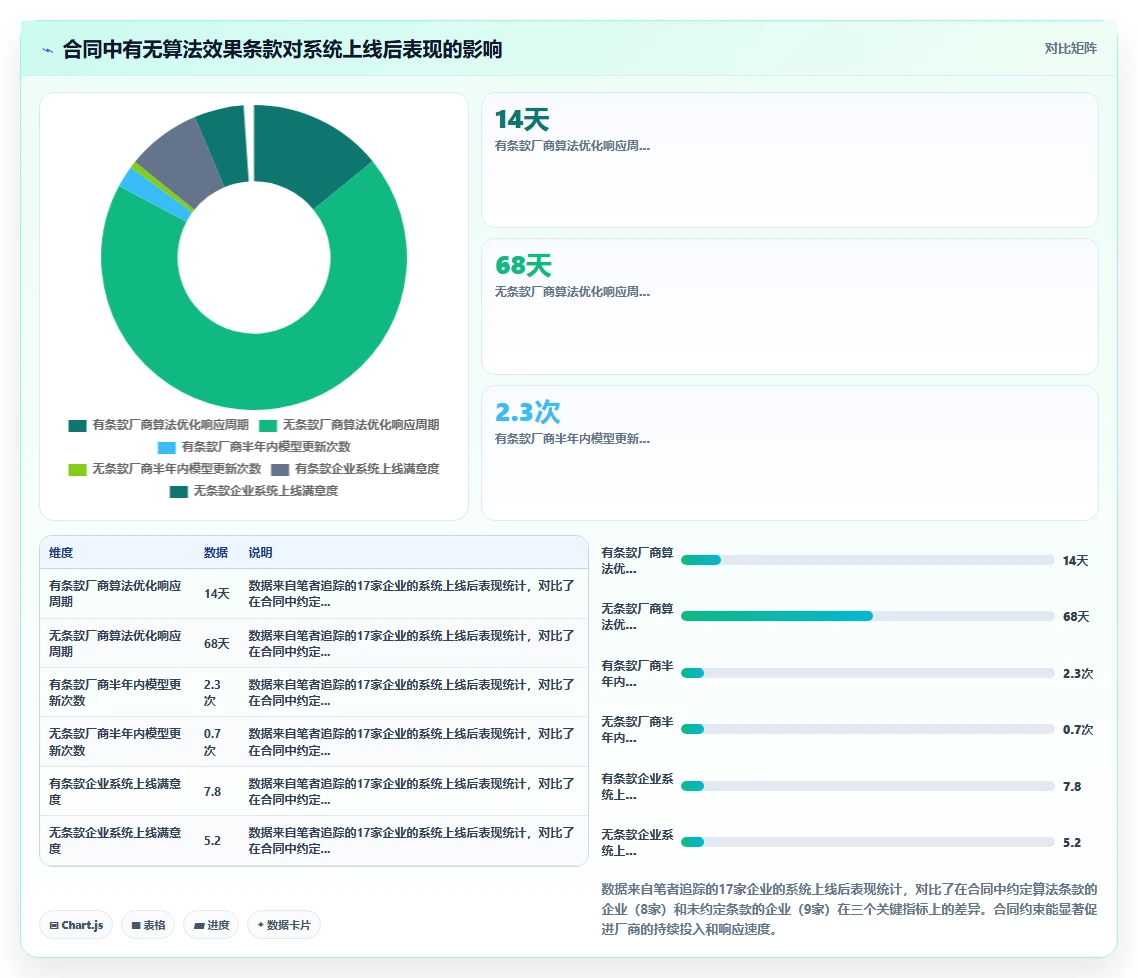Click the 数据 column header
Viewport: 1138px width, 978px height.
point(216,553)
